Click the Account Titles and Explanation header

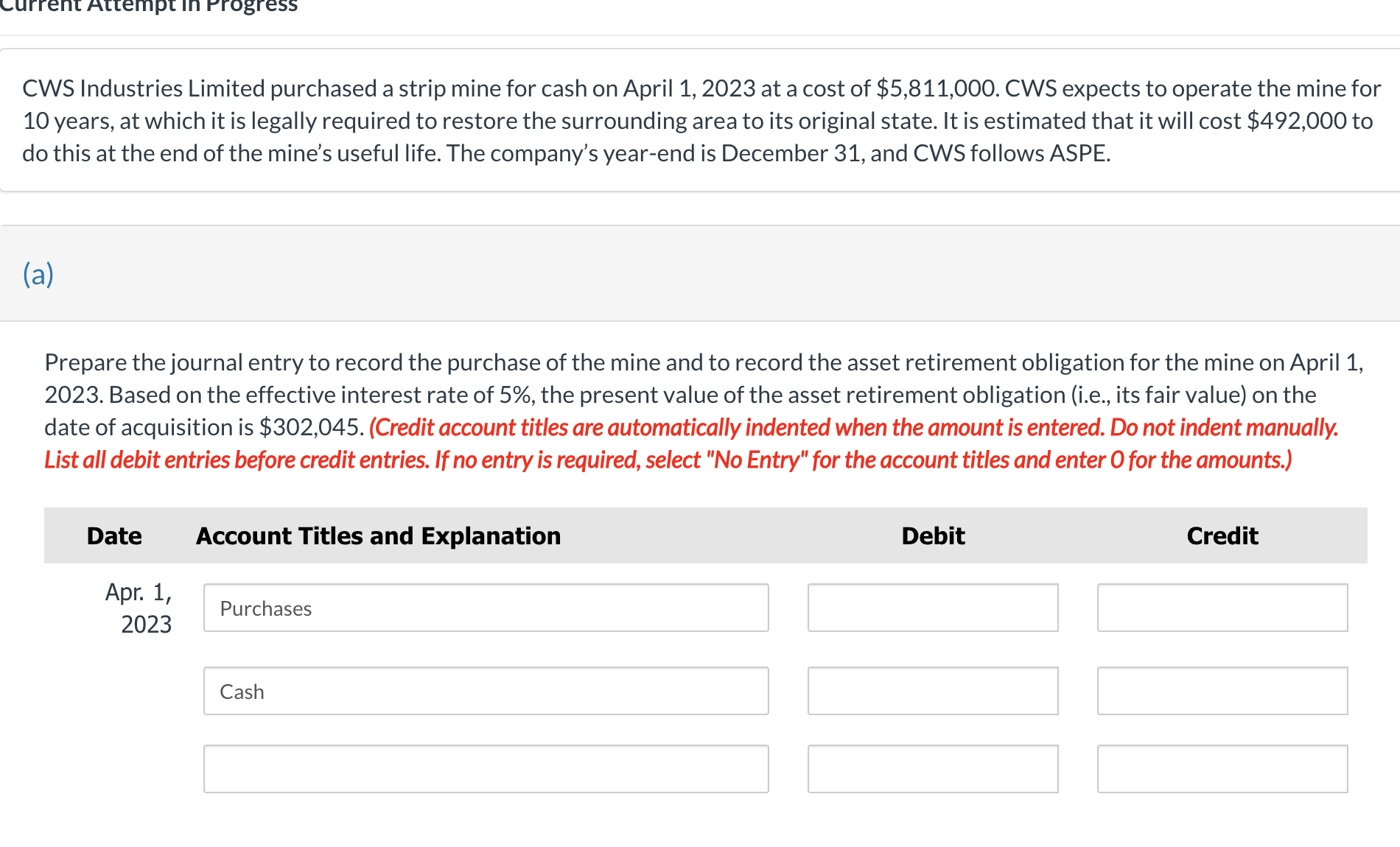tap(378, 535)
